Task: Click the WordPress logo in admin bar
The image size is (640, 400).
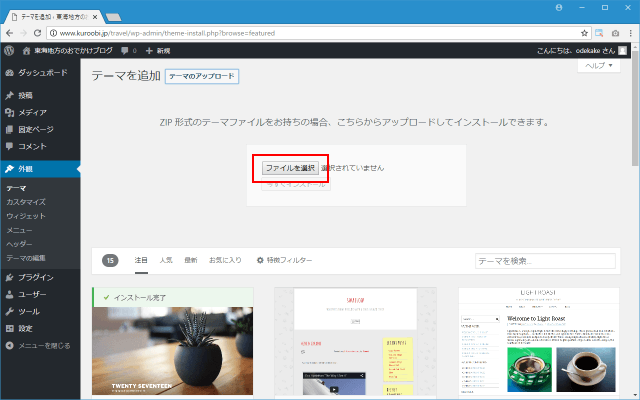Action: pyautogui.click(x=10, y=50)
